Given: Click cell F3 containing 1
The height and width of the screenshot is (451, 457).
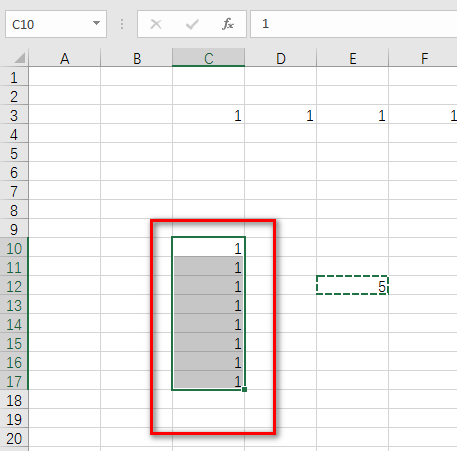Looking at the screenshot, I should [x=423, y=115].
